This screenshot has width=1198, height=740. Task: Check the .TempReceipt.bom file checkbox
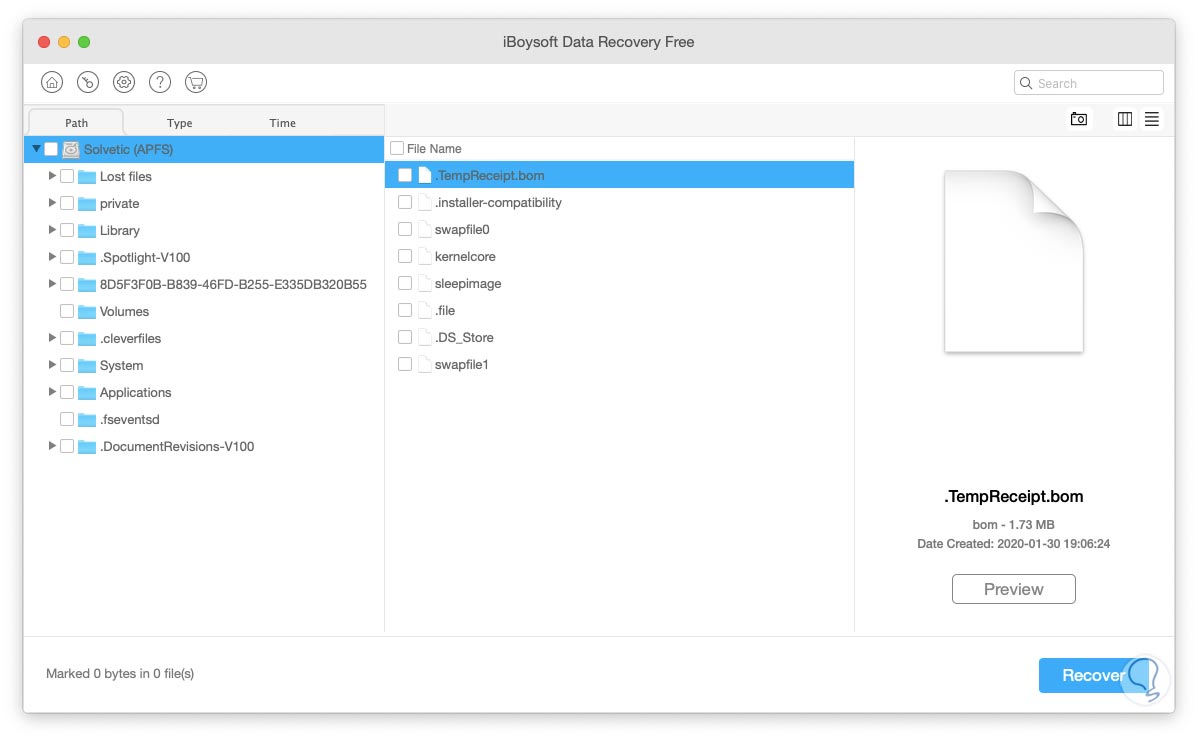point(405,175)
